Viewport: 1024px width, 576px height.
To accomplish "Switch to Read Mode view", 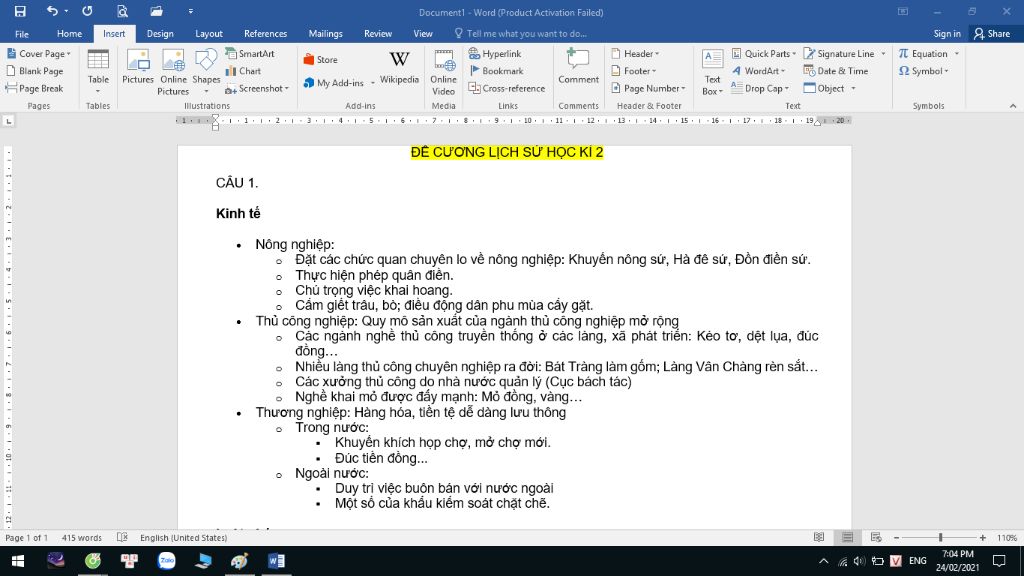I will tap(819, 537).
